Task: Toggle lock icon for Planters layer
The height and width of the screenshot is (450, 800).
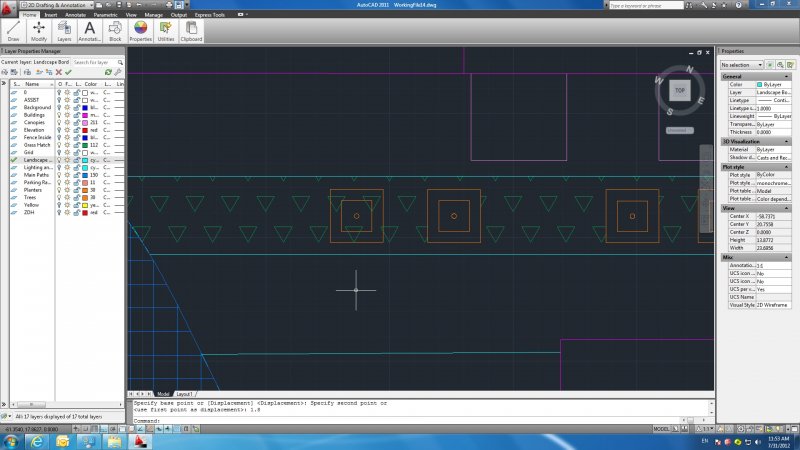Action: pyautogui.click(x=77, y=190)
